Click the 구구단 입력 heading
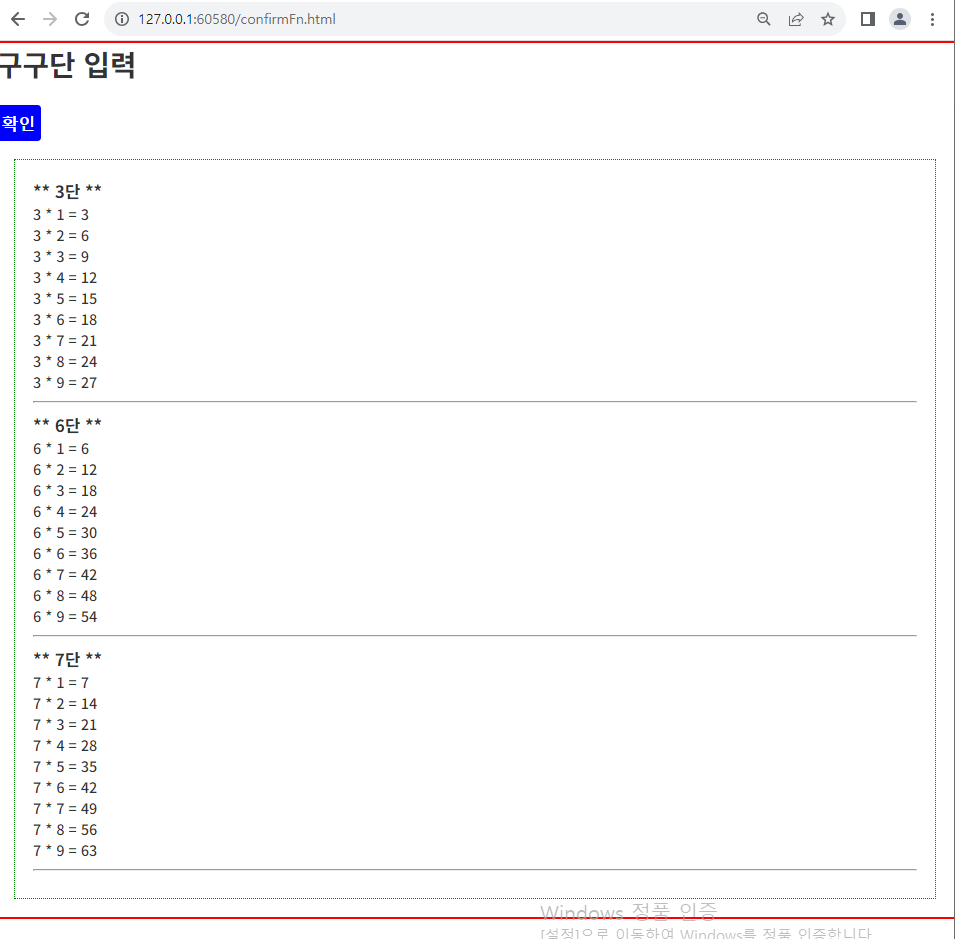Screen dimensions: 955x939 67,65
